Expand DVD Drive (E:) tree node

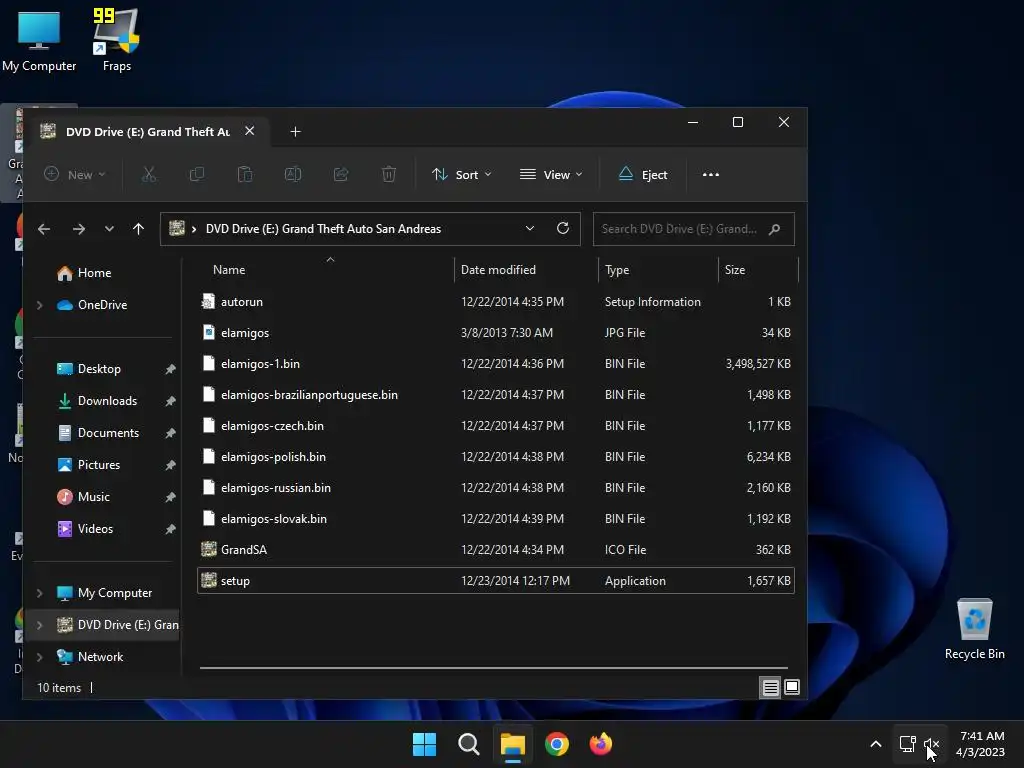point(40,625)
